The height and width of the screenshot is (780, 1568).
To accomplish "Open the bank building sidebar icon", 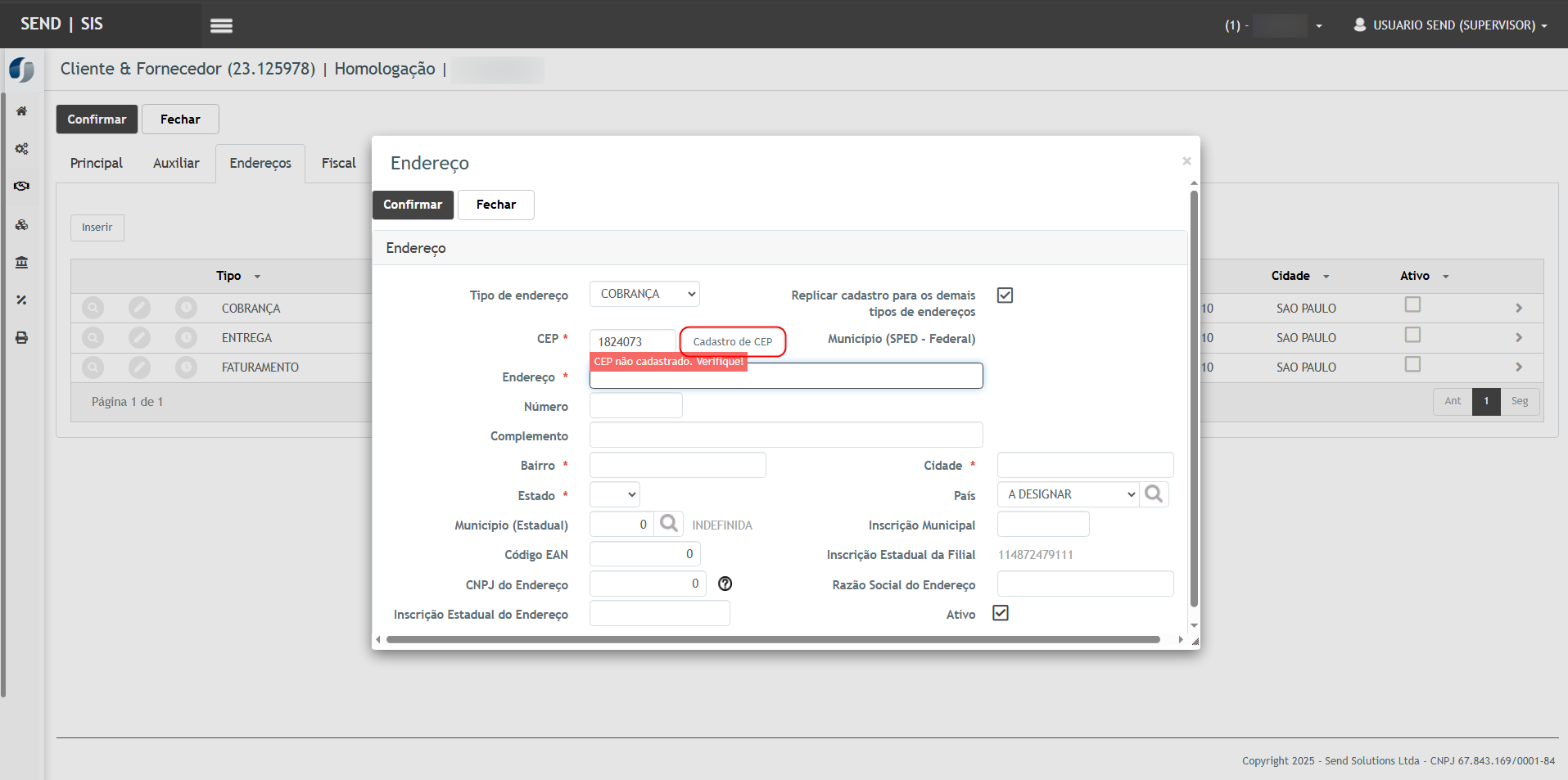I will [x=22, y=262].
